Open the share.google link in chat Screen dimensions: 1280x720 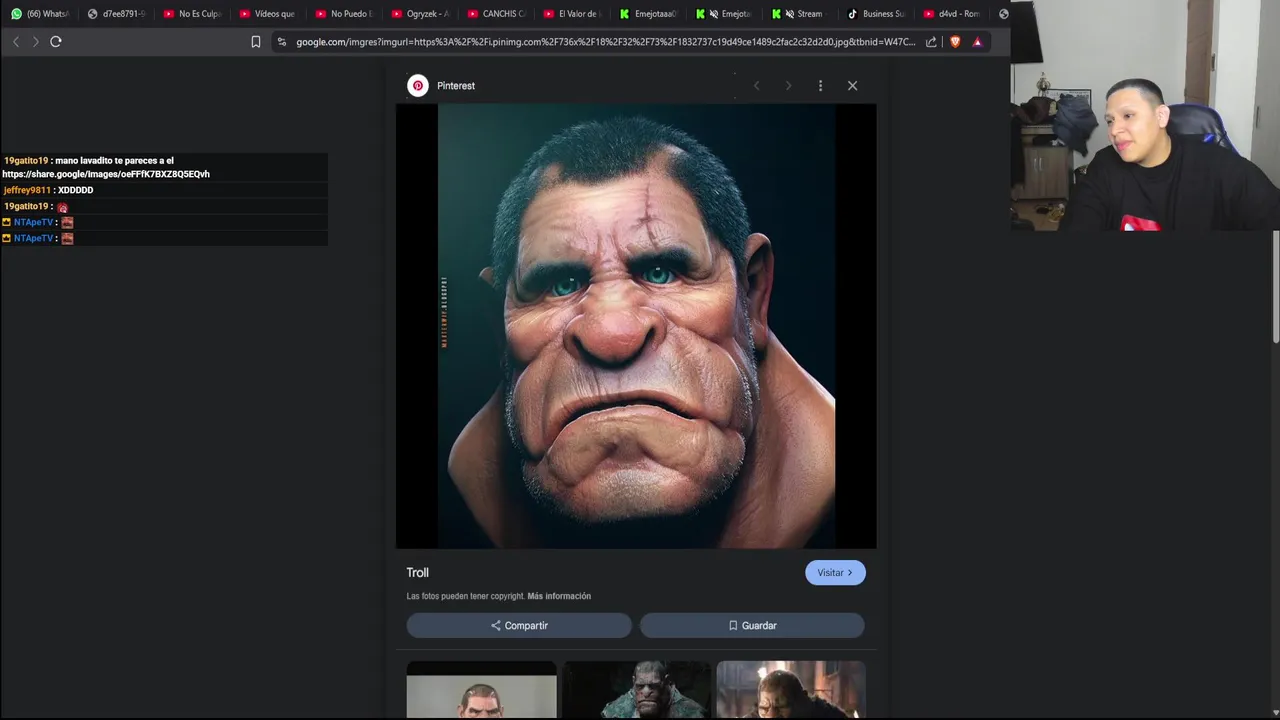(106, 174)
